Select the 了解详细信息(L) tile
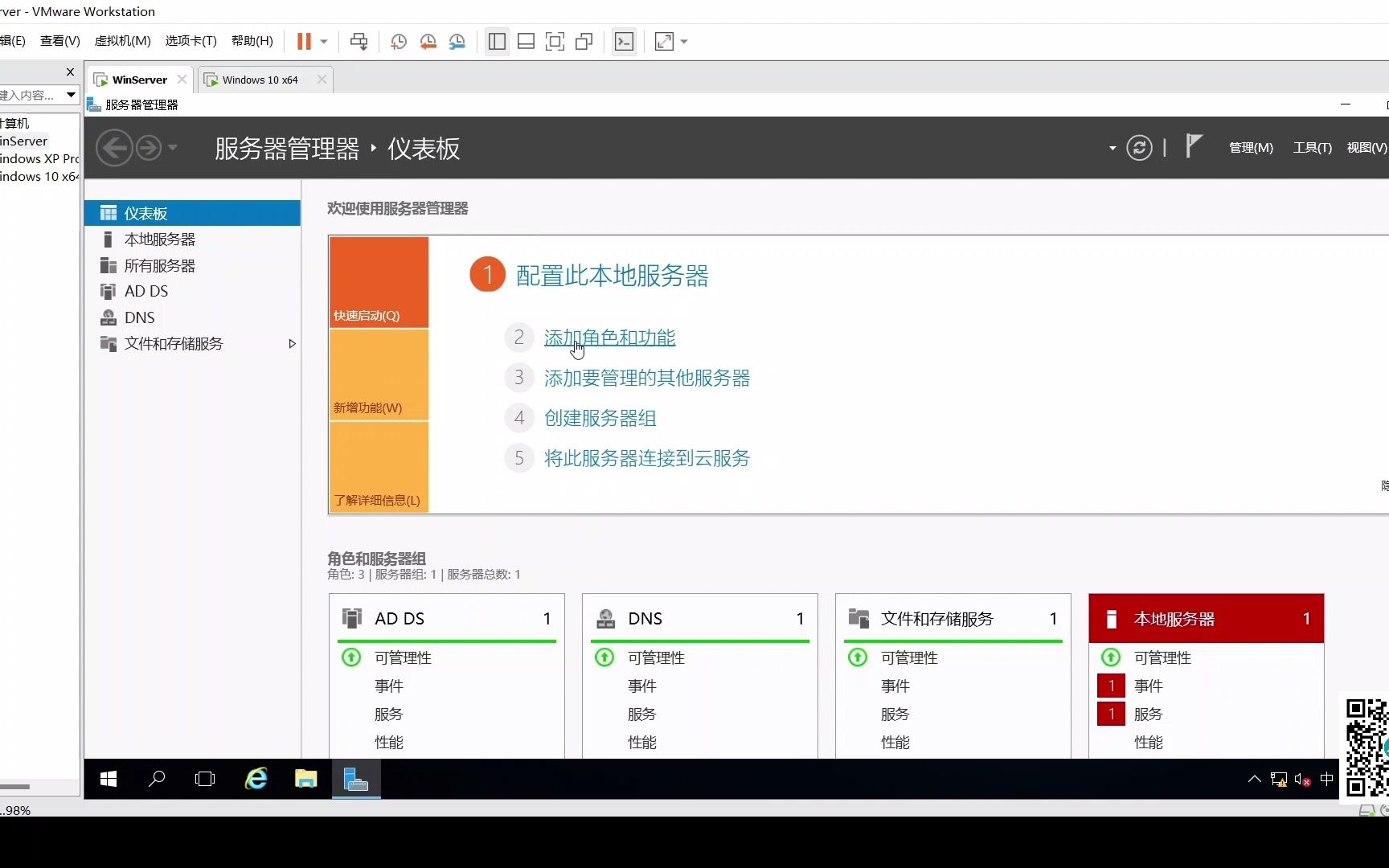The width and height of the screenshot is (1389, 868). [379, 467]
